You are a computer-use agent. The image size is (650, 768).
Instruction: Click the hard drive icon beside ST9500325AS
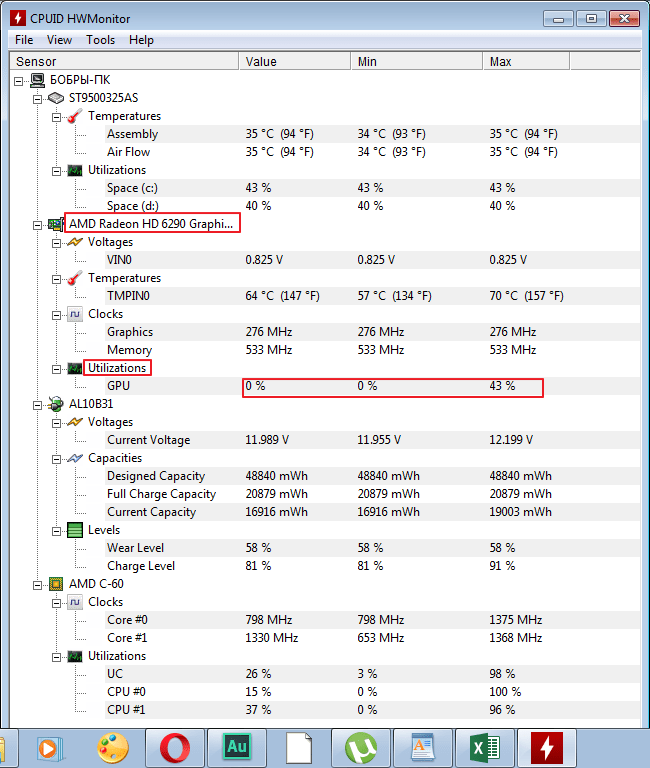click(56, 98)
